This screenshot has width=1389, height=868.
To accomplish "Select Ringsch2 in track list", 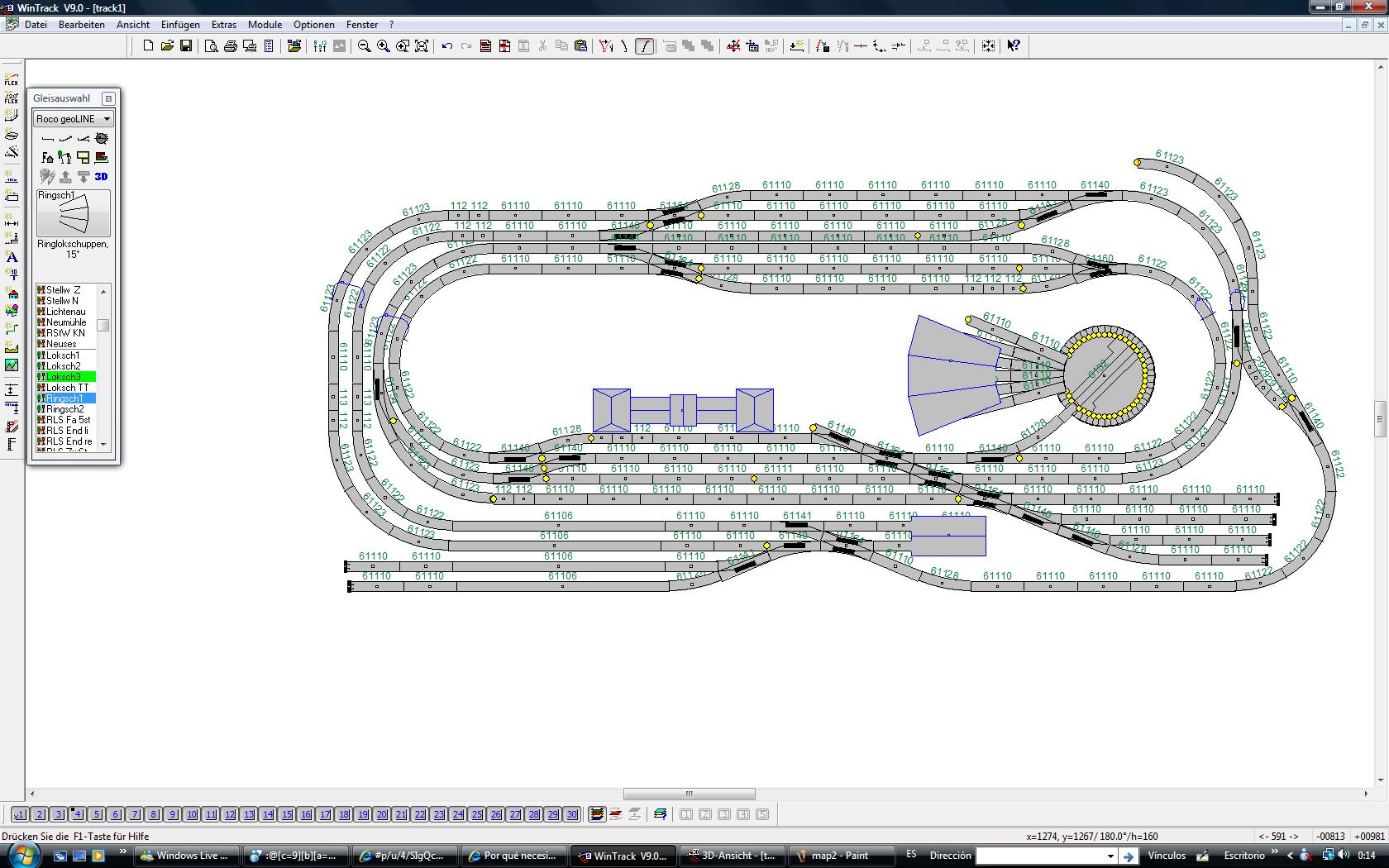I will tap(65, 409).
